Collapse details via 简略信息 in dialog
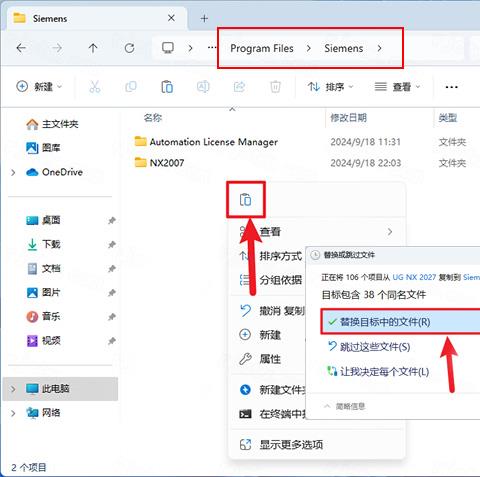Screen dimensions: 480x477 click(345, 406)
